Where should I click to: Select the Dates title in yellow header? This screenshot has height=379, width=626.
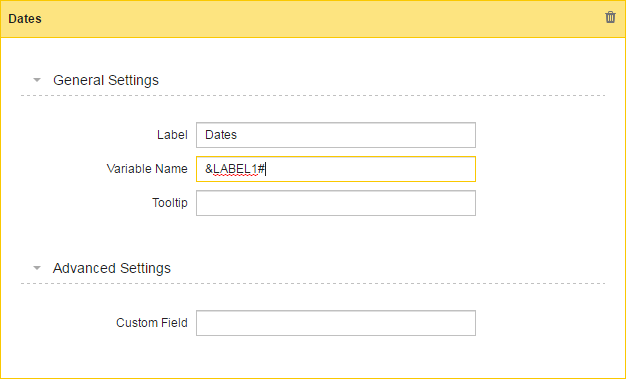tap(25, 19)
